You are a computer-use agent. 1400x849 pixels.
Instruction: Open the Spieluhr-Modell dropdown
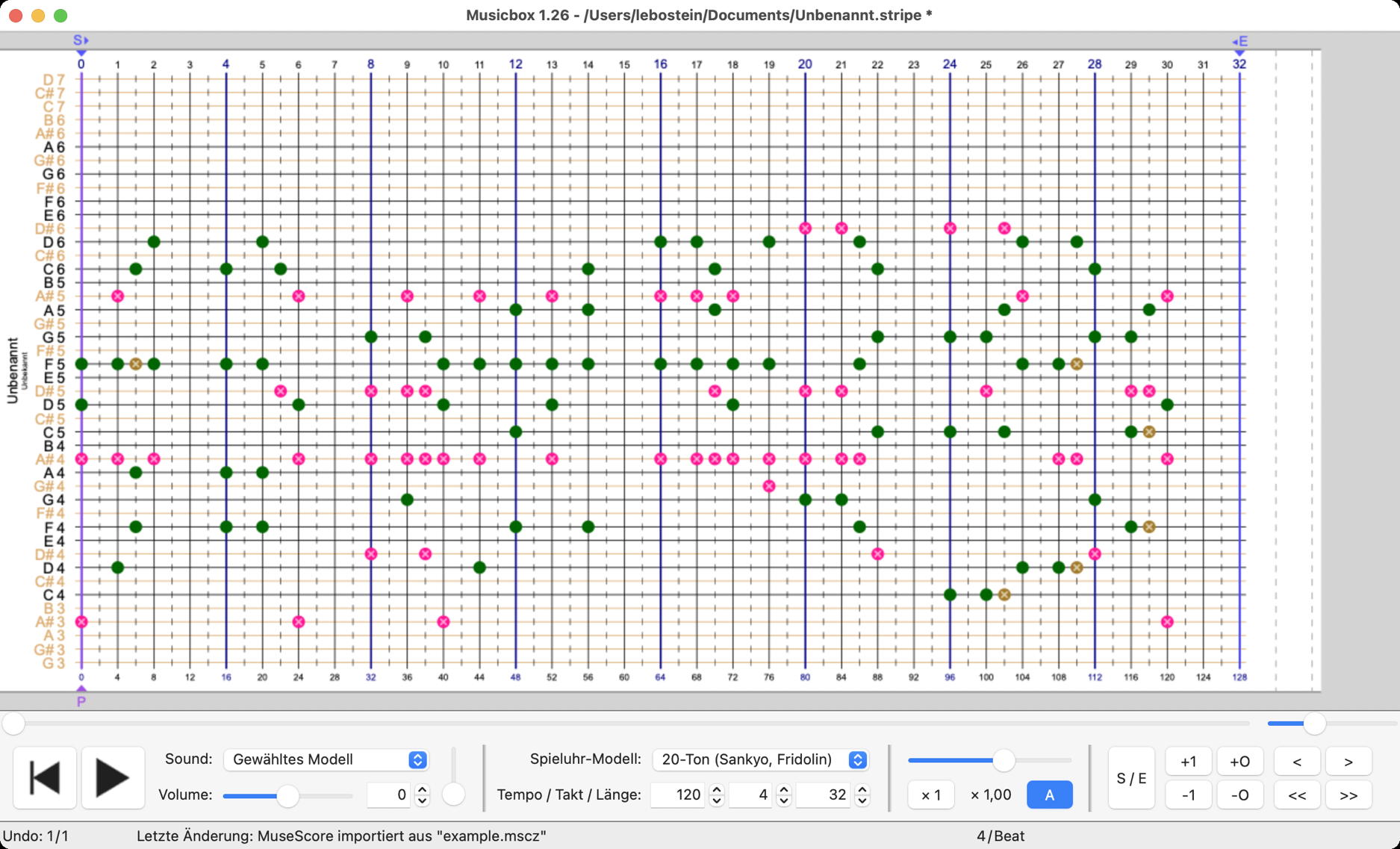click(x=760, y=759)
